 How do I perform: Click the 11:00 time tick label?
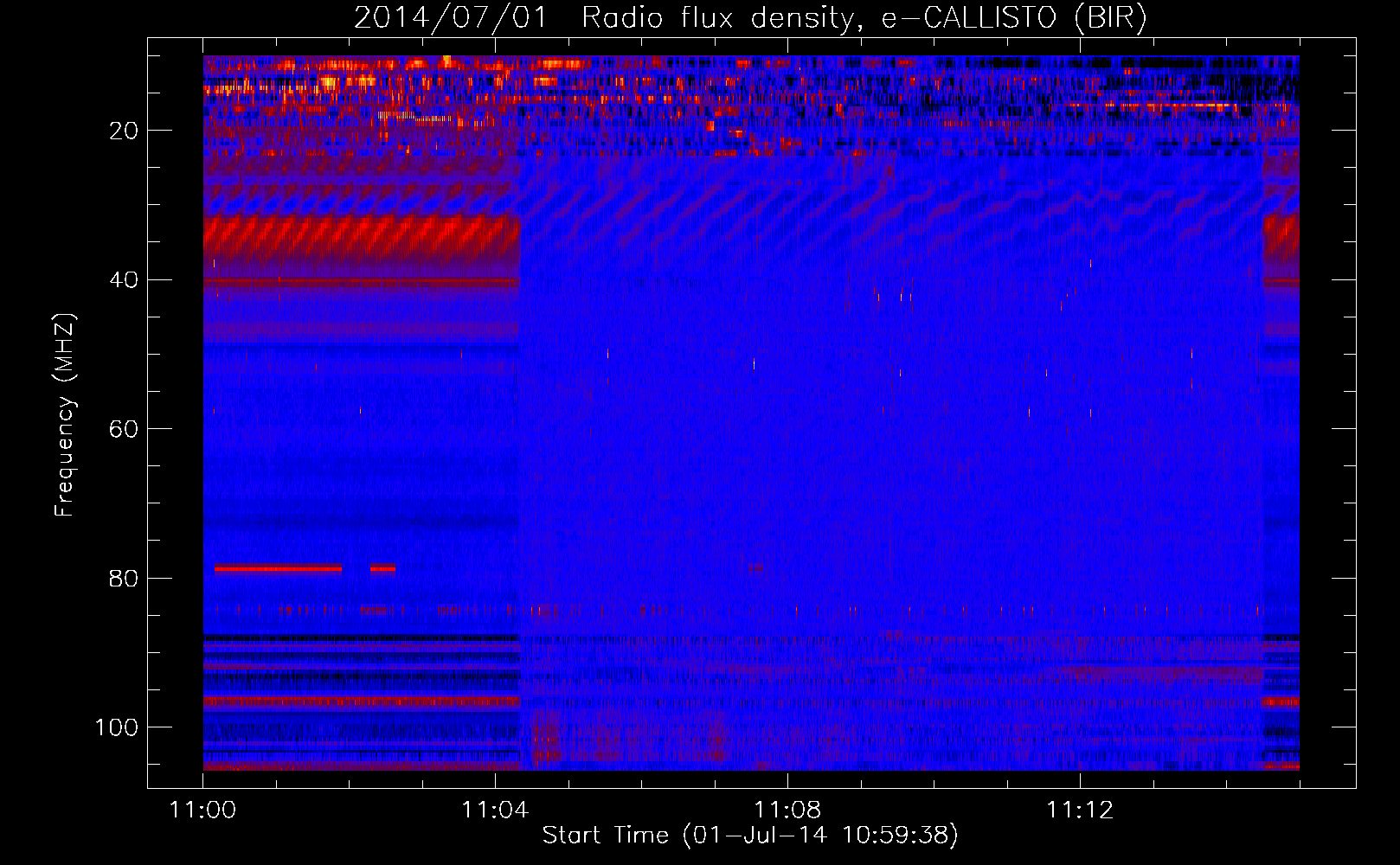tap(203, 811)
